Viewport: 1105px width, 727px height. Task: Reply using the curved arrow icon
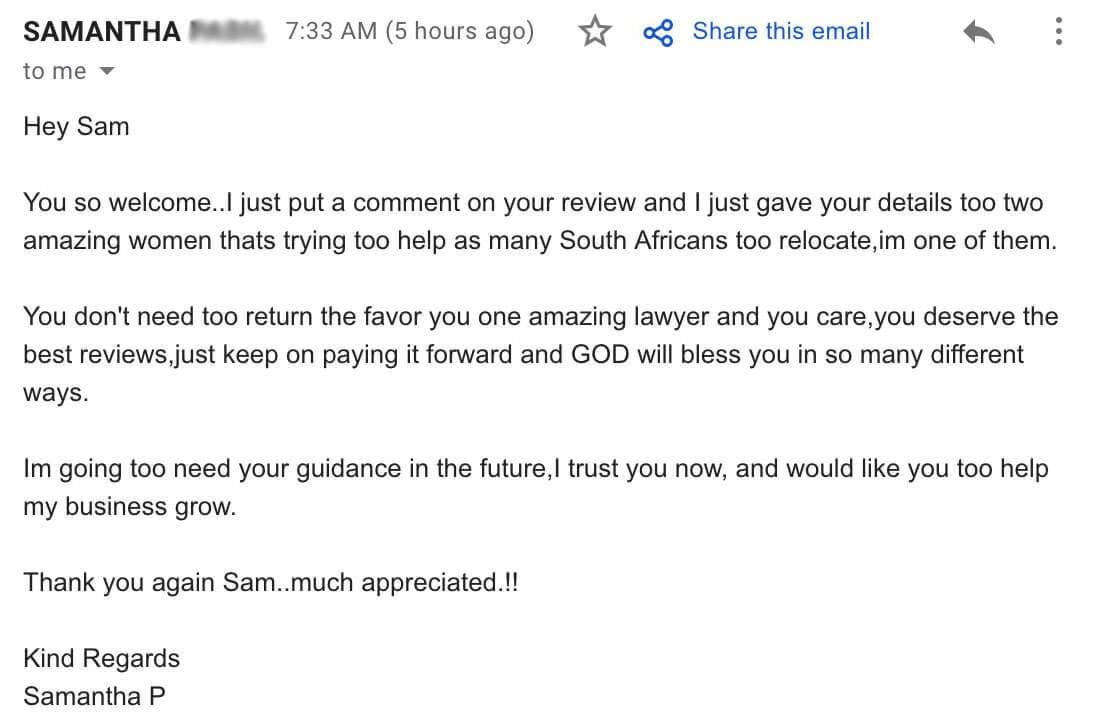click(x=979, y=32)
